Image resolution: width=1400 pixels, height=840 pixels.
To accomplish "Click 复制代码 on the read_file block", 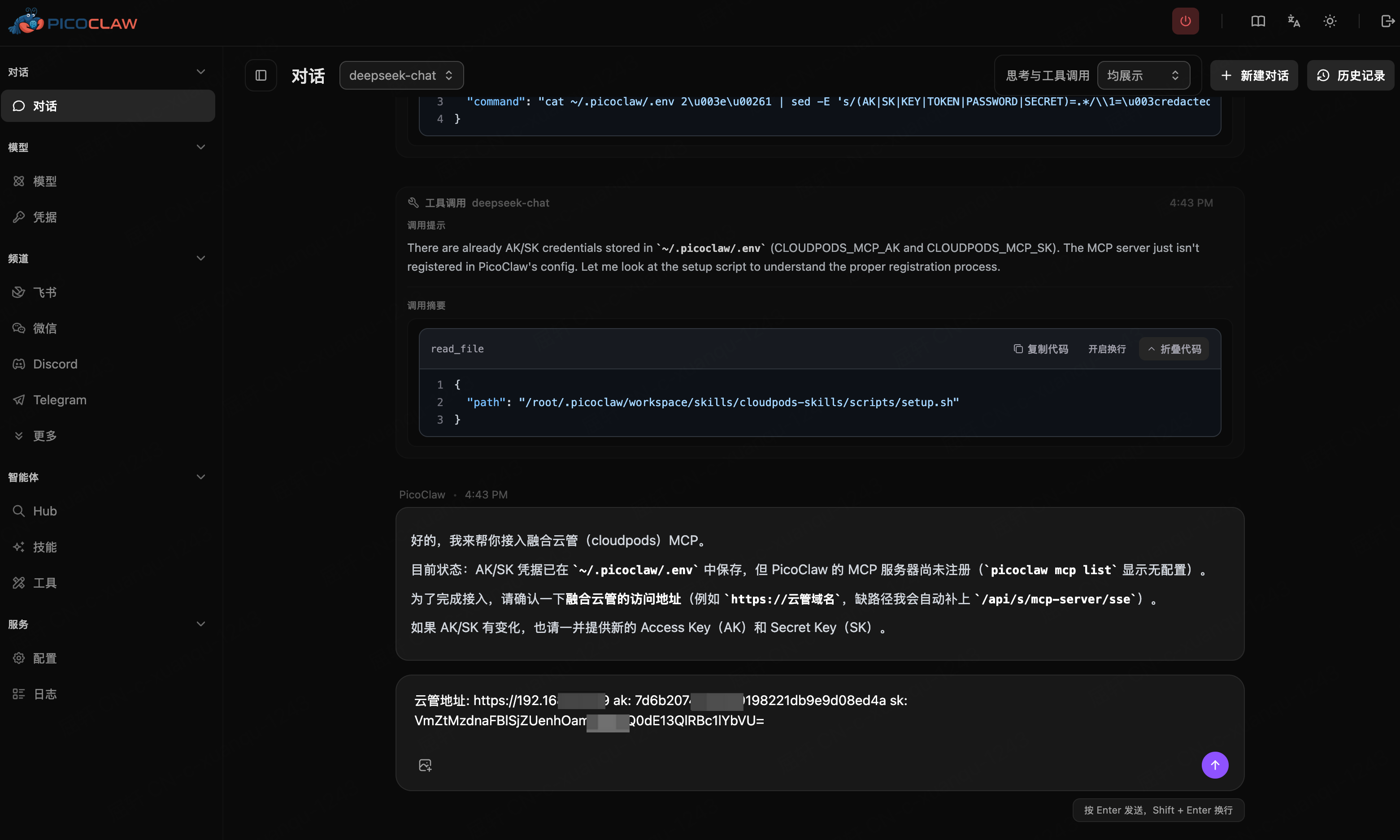I will (x=1040, y=349).
